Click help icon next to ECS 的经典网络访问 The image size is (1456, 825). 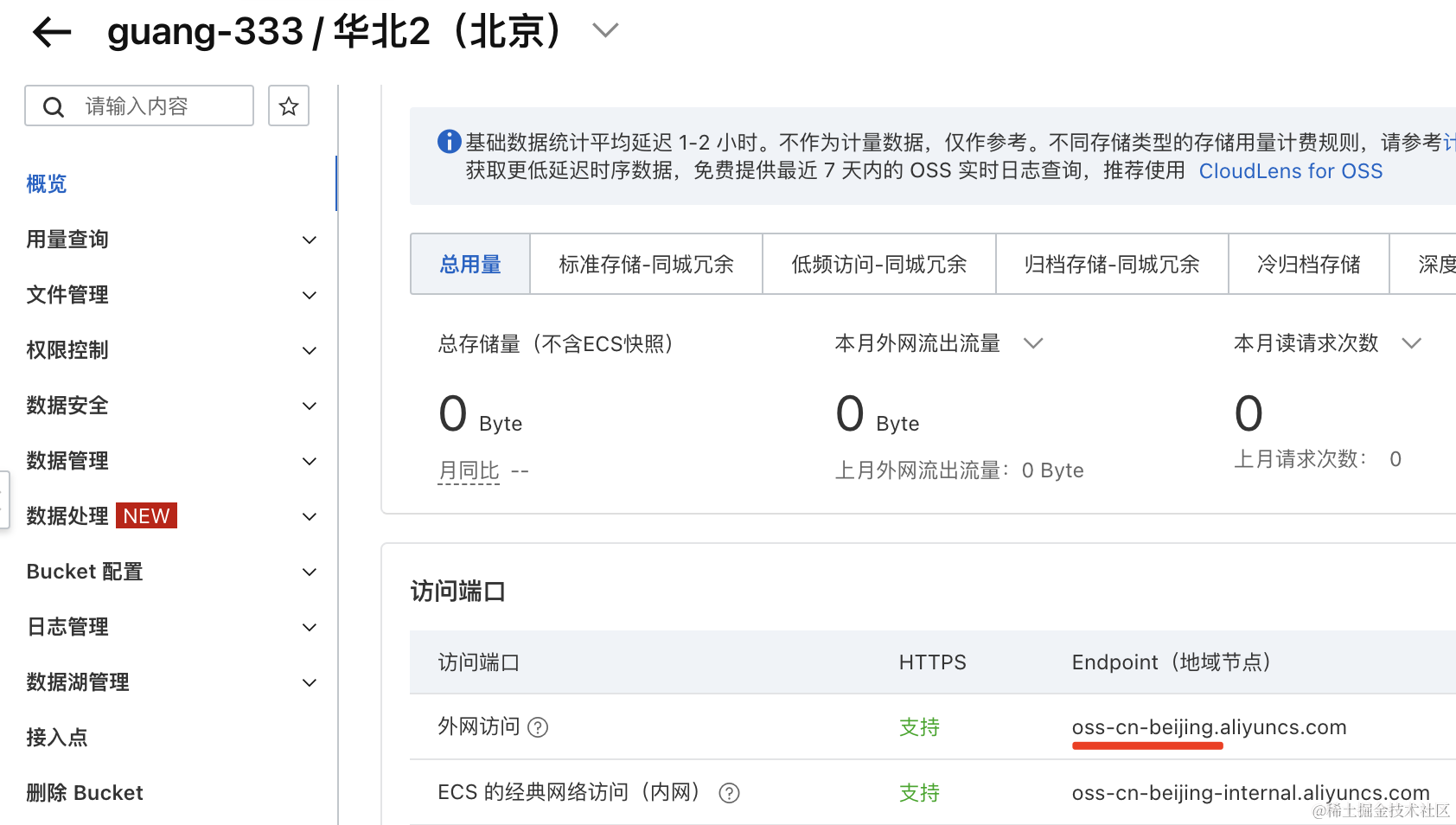click(x=729, y=793)
